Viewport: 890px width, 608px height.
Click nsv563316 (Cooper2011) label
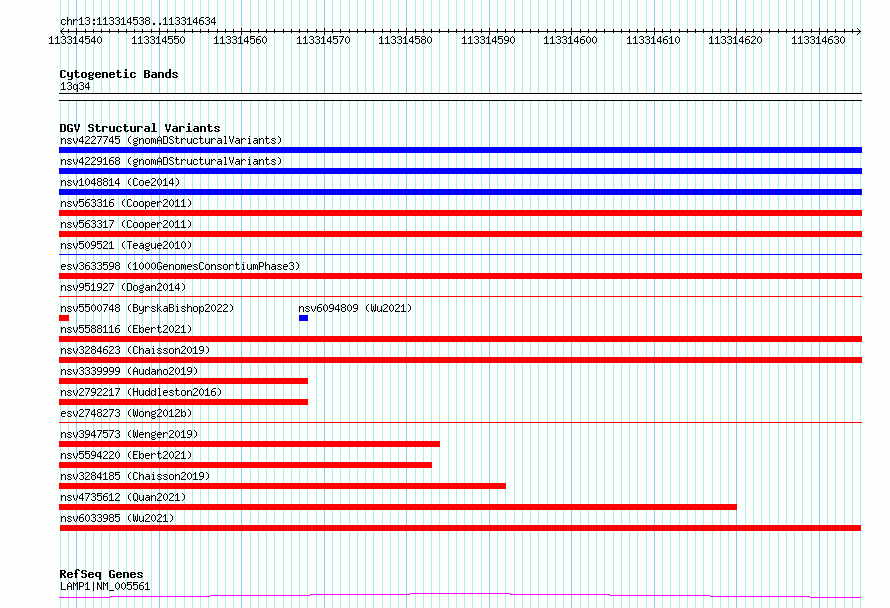(126, 203)
